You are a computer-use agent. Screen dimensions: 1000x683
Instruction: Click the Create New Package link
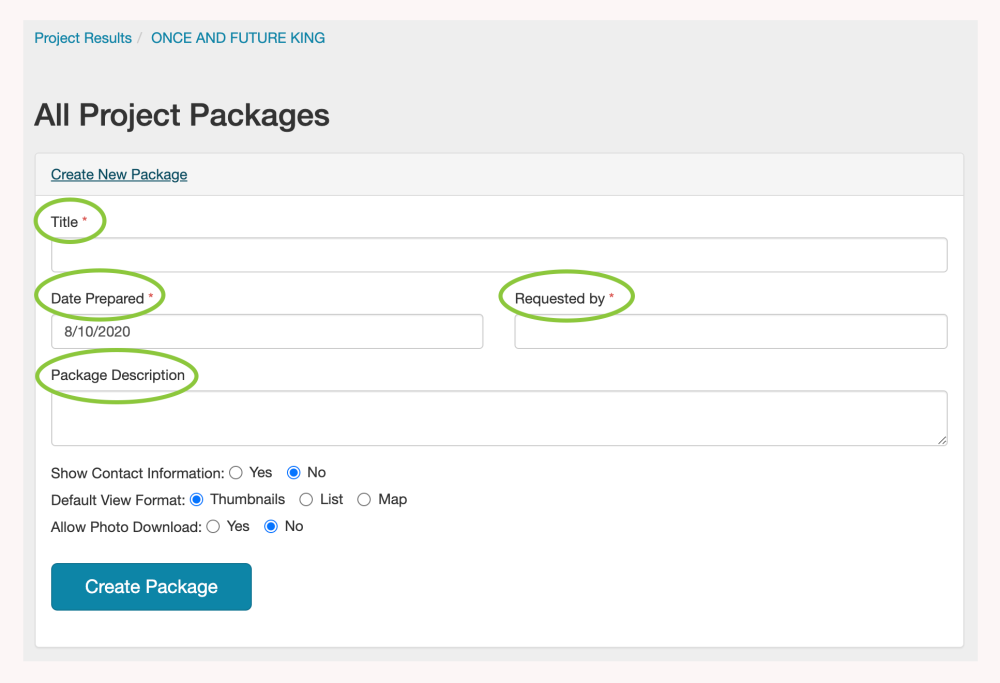[119, 174]
